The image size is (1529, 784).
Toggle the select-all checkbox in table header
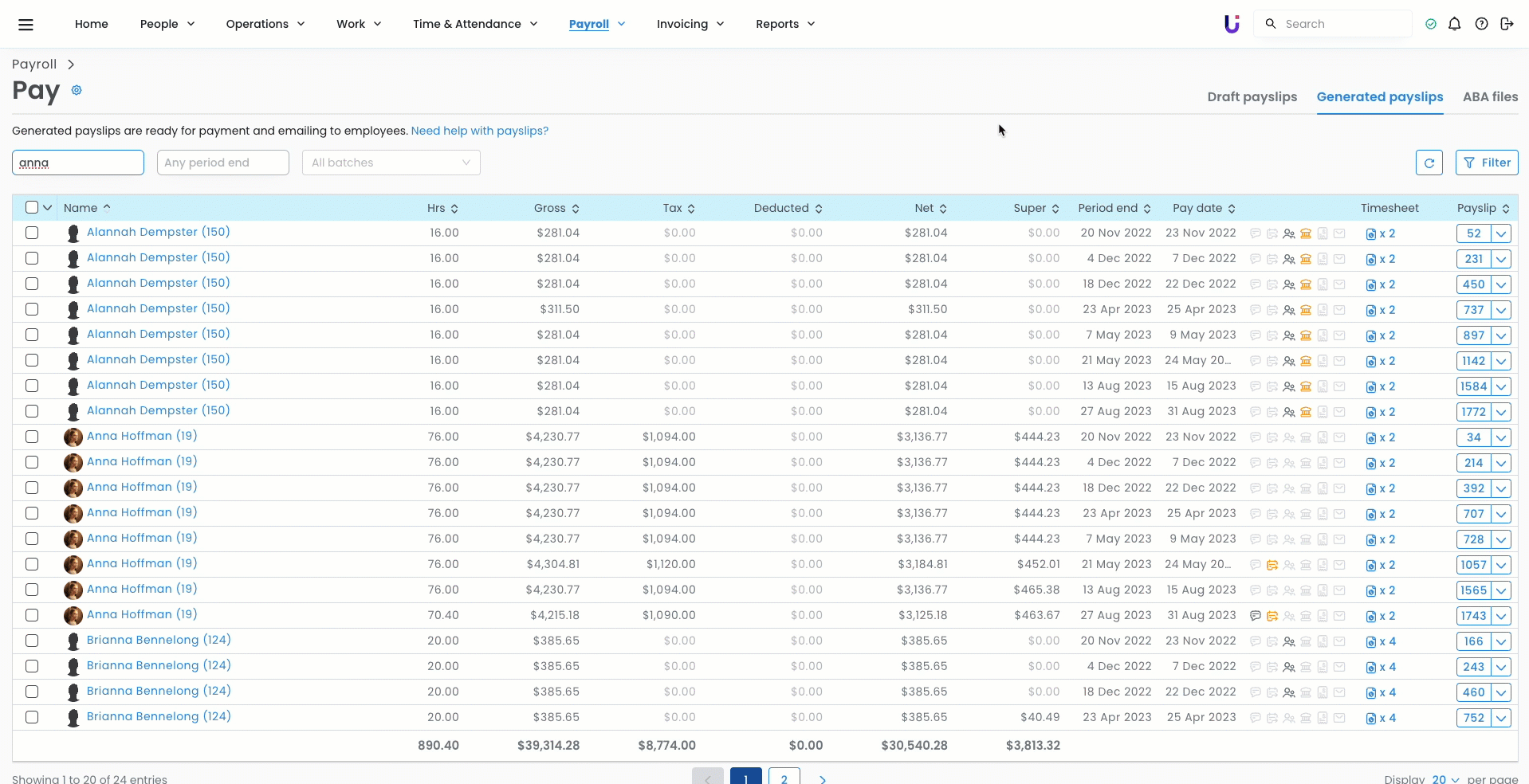click(32, 207)
